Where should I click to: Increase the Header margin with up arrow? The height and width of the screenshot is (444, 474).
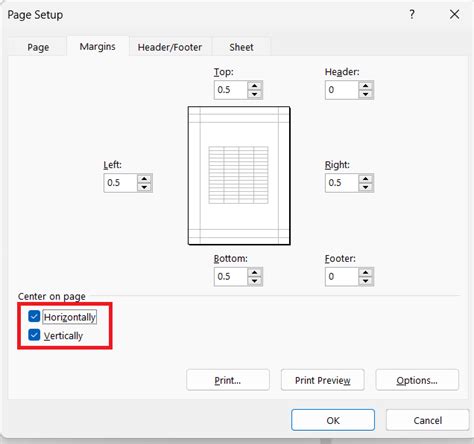click(366, 86)
